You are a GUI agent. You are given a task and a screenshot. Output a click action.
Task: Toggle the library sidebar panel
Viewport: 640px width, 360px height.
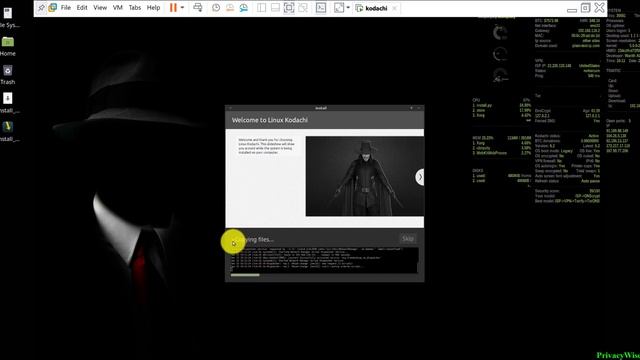coord(261,8)
